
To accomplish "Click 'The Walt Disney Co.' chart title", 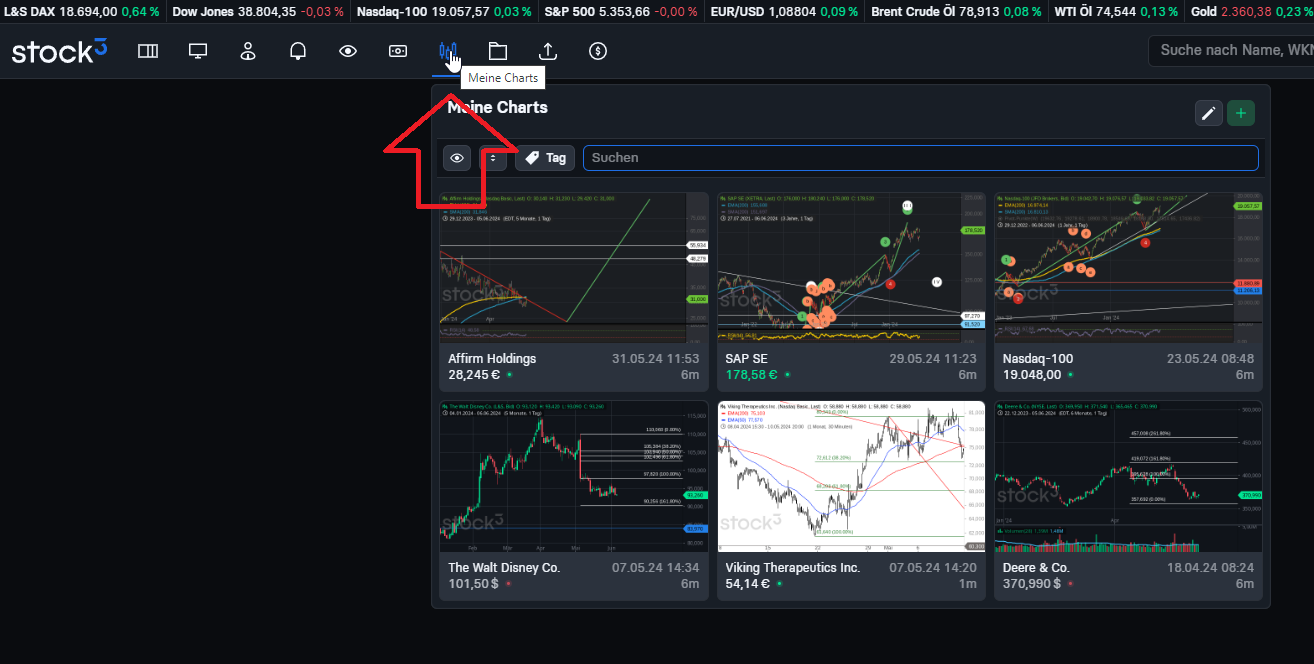I will click(504, 567).
